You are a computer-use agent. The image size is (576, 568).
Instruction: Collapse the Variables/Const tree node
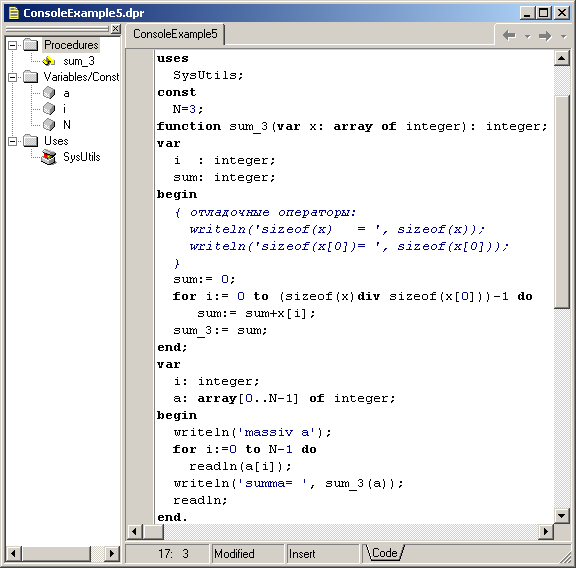point(12,77)
